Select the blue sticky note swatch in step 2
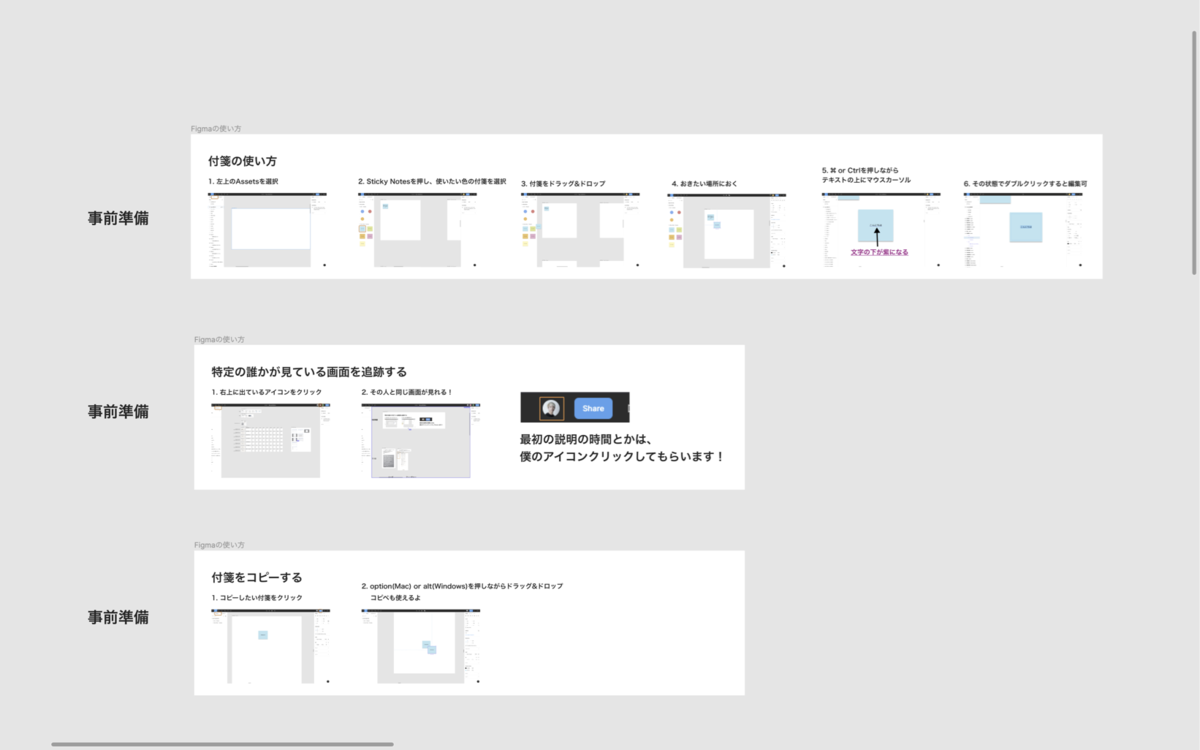1200x750 pixels. [x=362, y=229]
